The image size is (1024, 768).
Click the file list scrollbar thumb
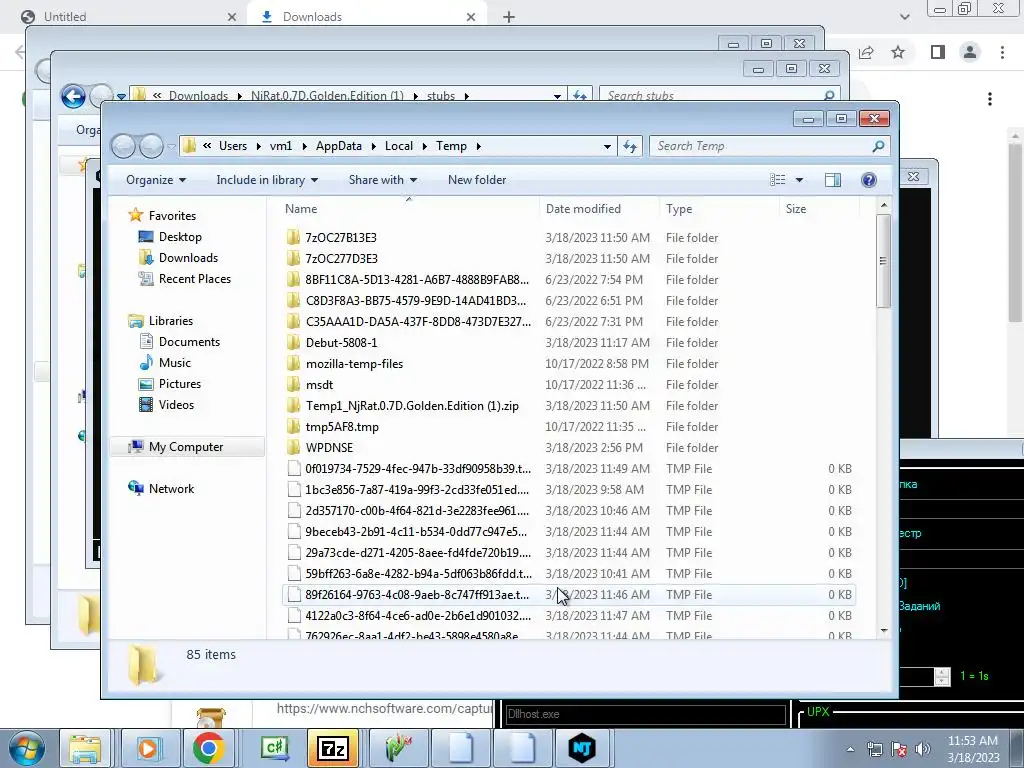point(884,261)
